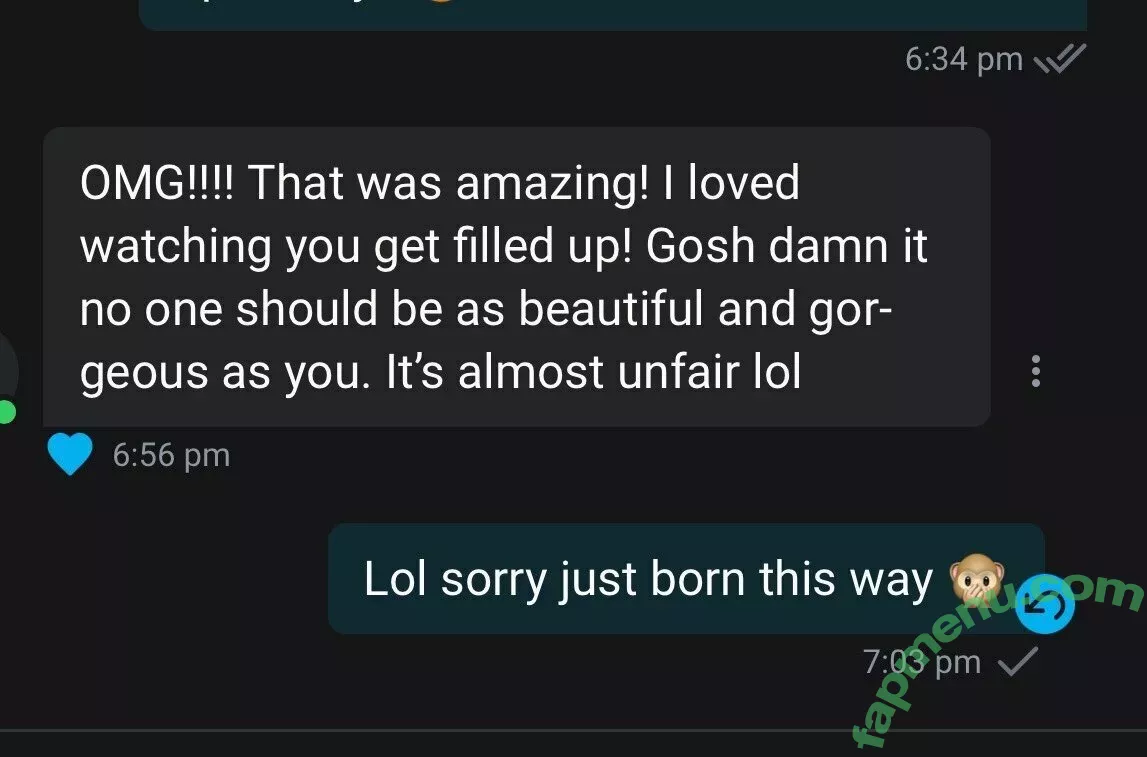Open the sender's avatar at the left edge
The image size is (1147, 757).
[7, 373]
